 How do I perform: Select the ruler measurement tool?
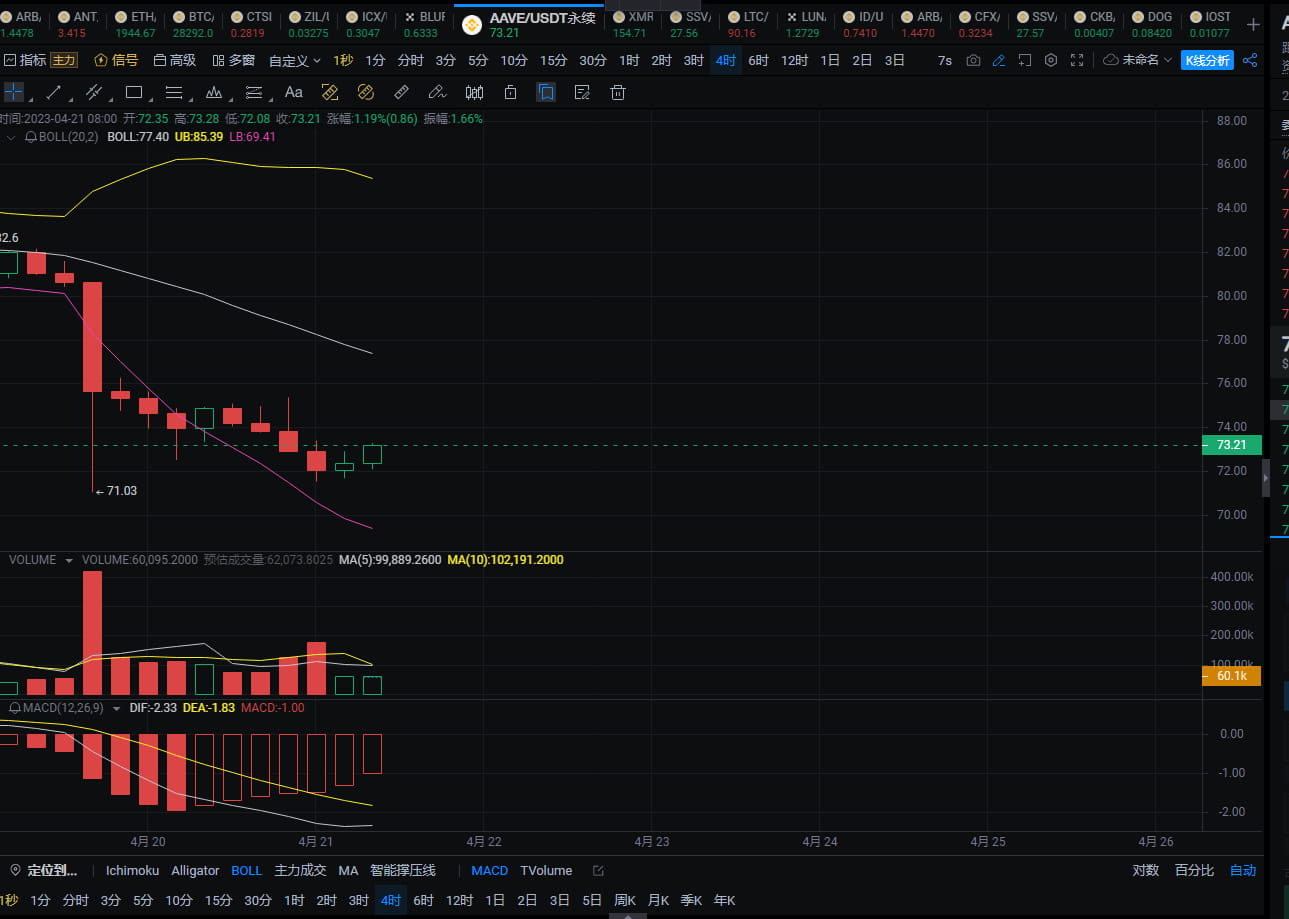coord(401,92)
